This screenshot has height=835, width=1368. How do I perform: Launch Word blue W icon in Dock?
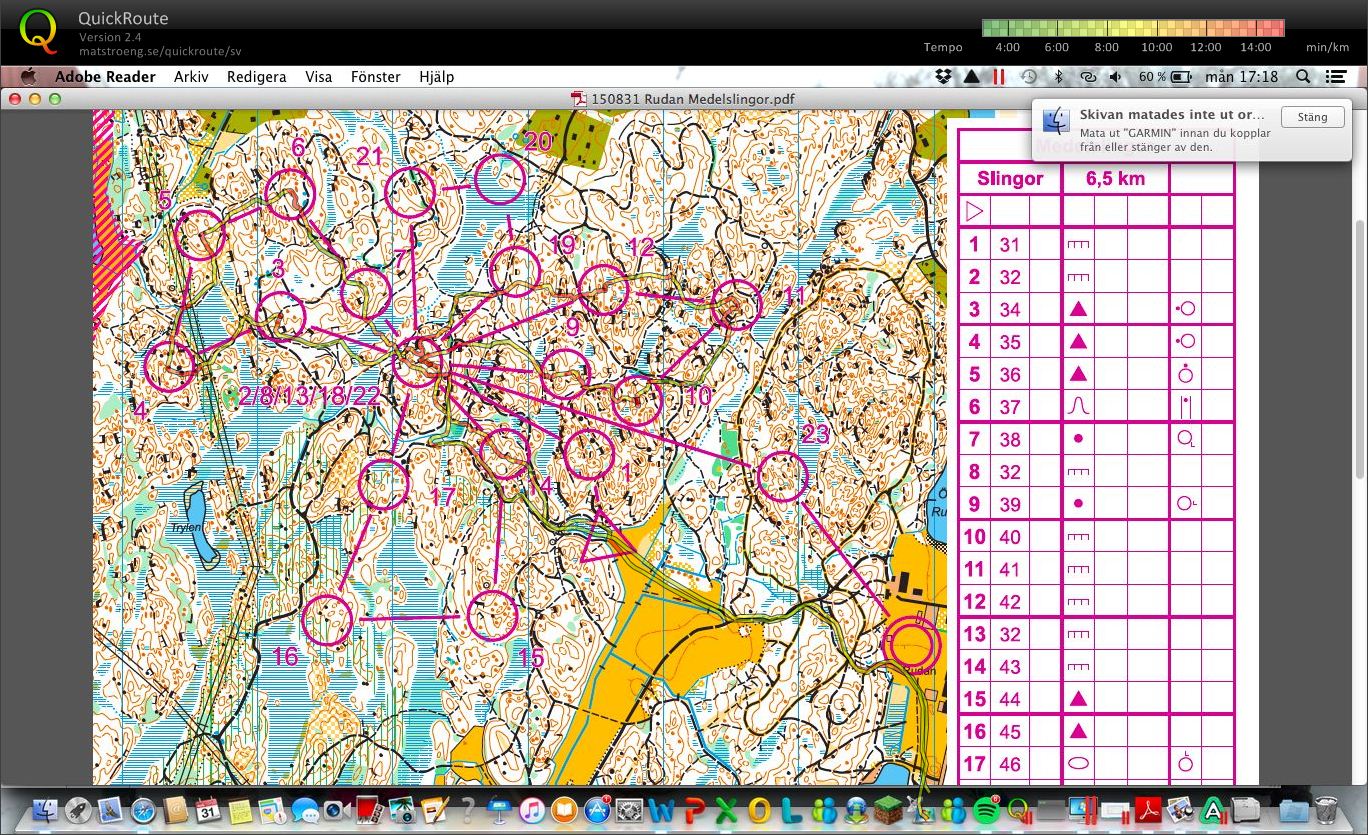tap(661, 811)
